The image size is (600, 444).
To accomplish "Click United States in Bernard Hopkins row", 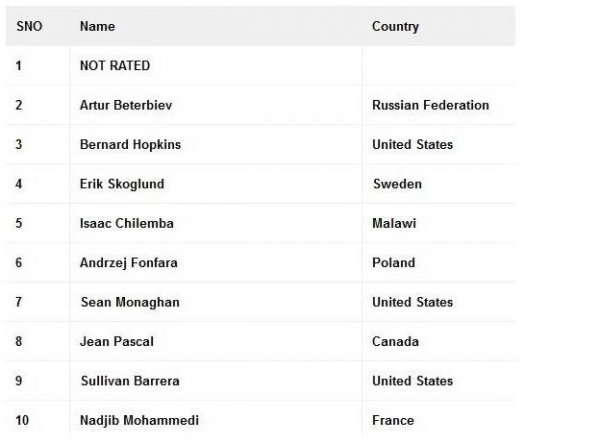I will point(412,144).
